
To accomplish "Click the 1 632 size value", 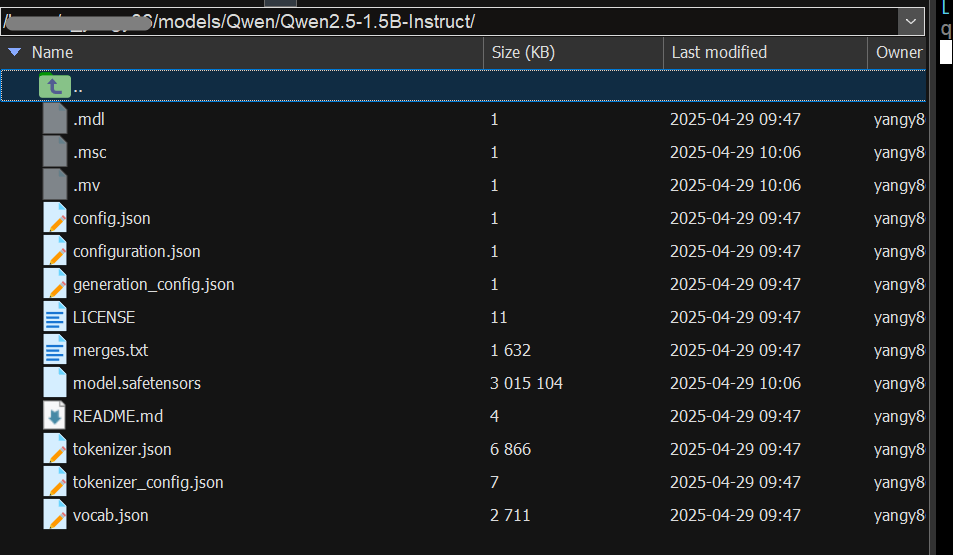I will tap(511, 350).
